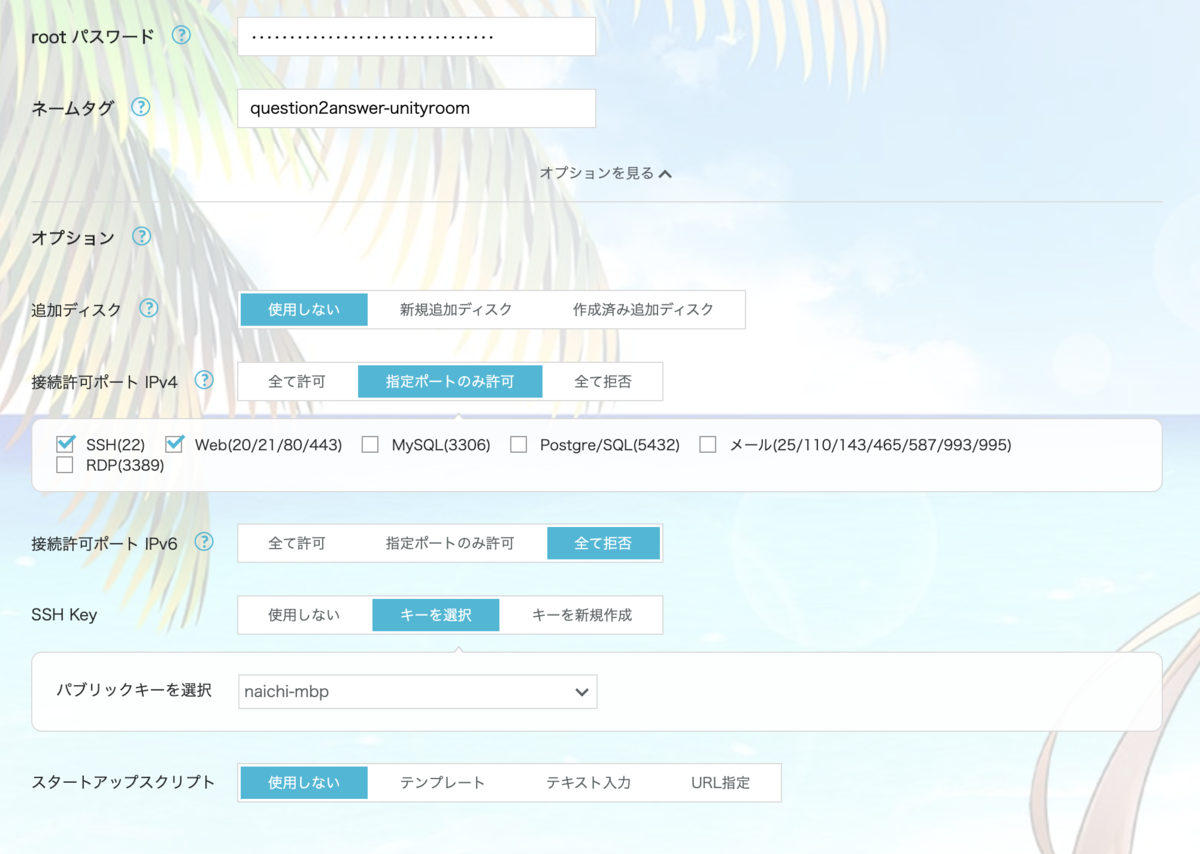The height and width of the screenshot is (854, 1200).
Task: Open help for 追加ディスク
Action: click(148, 309)
